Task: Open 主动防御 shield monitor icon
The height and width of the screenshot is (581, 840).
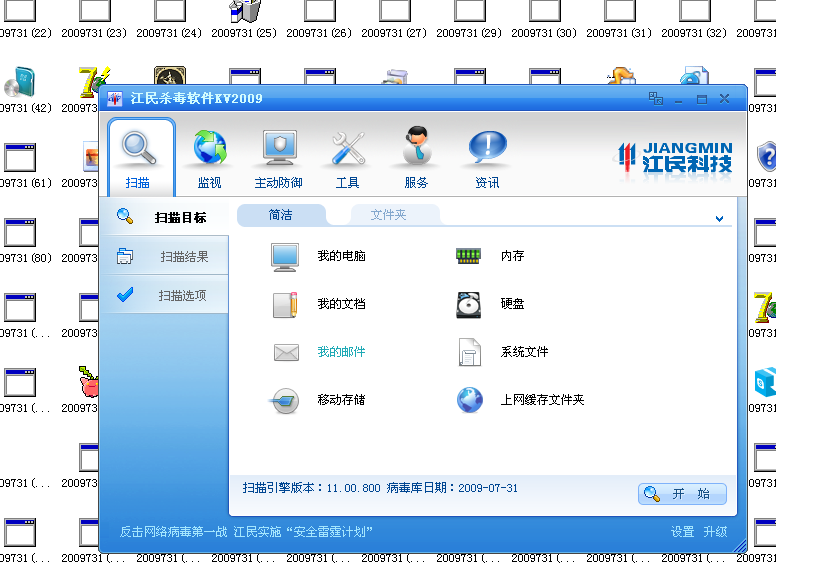Action: point(279,148)
